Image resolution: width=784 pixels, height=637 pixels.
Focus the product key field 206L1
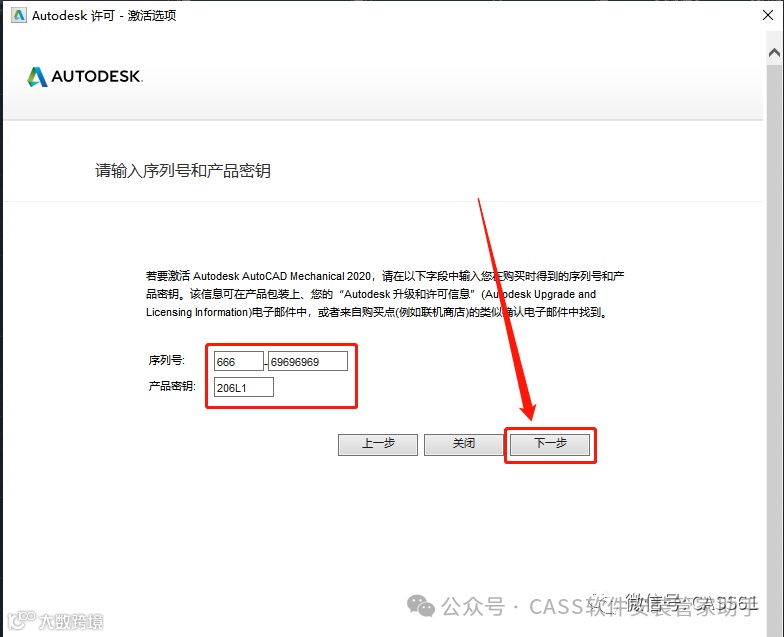click(244, 387)
